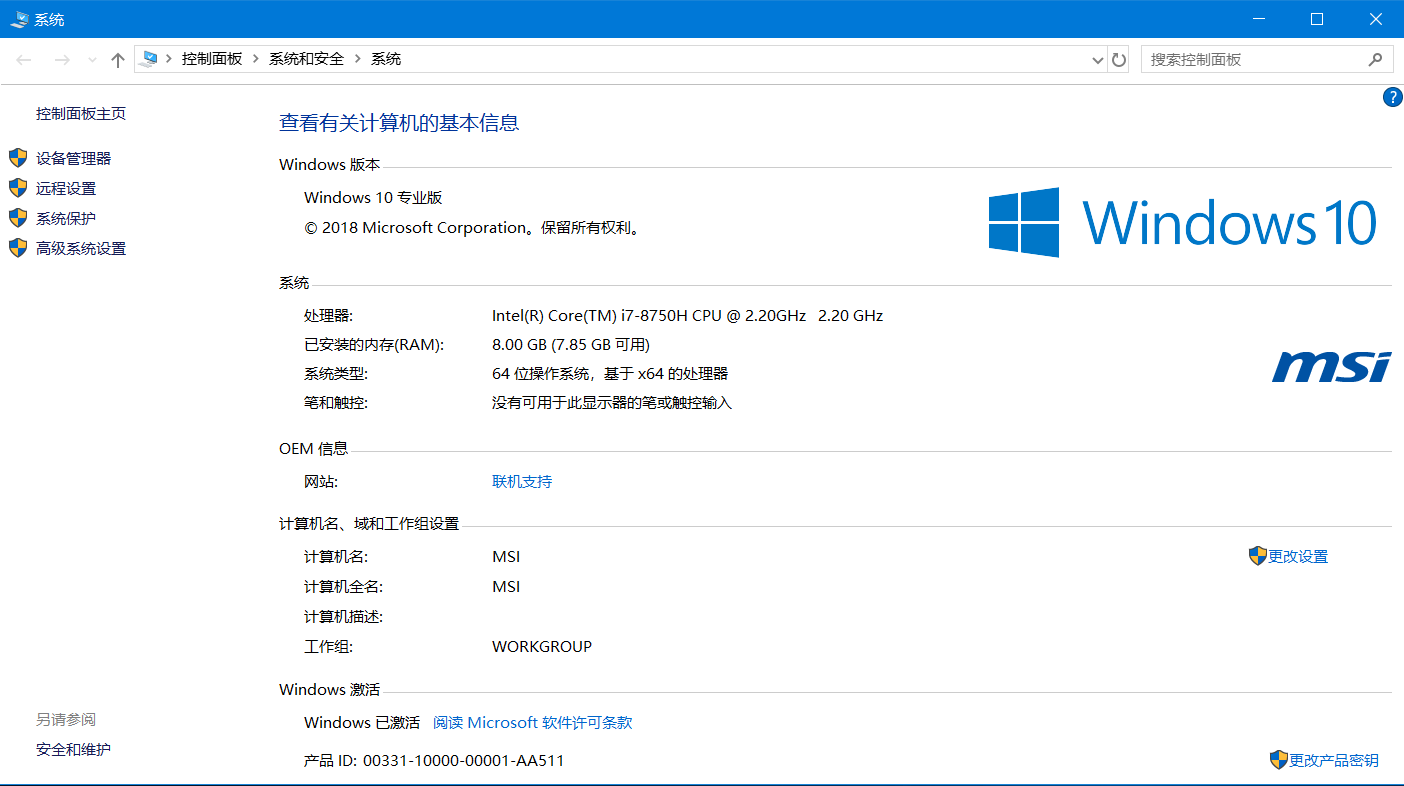Open the 联机支持 website link
Viewport: 1404px width, 786px height.
522,481
